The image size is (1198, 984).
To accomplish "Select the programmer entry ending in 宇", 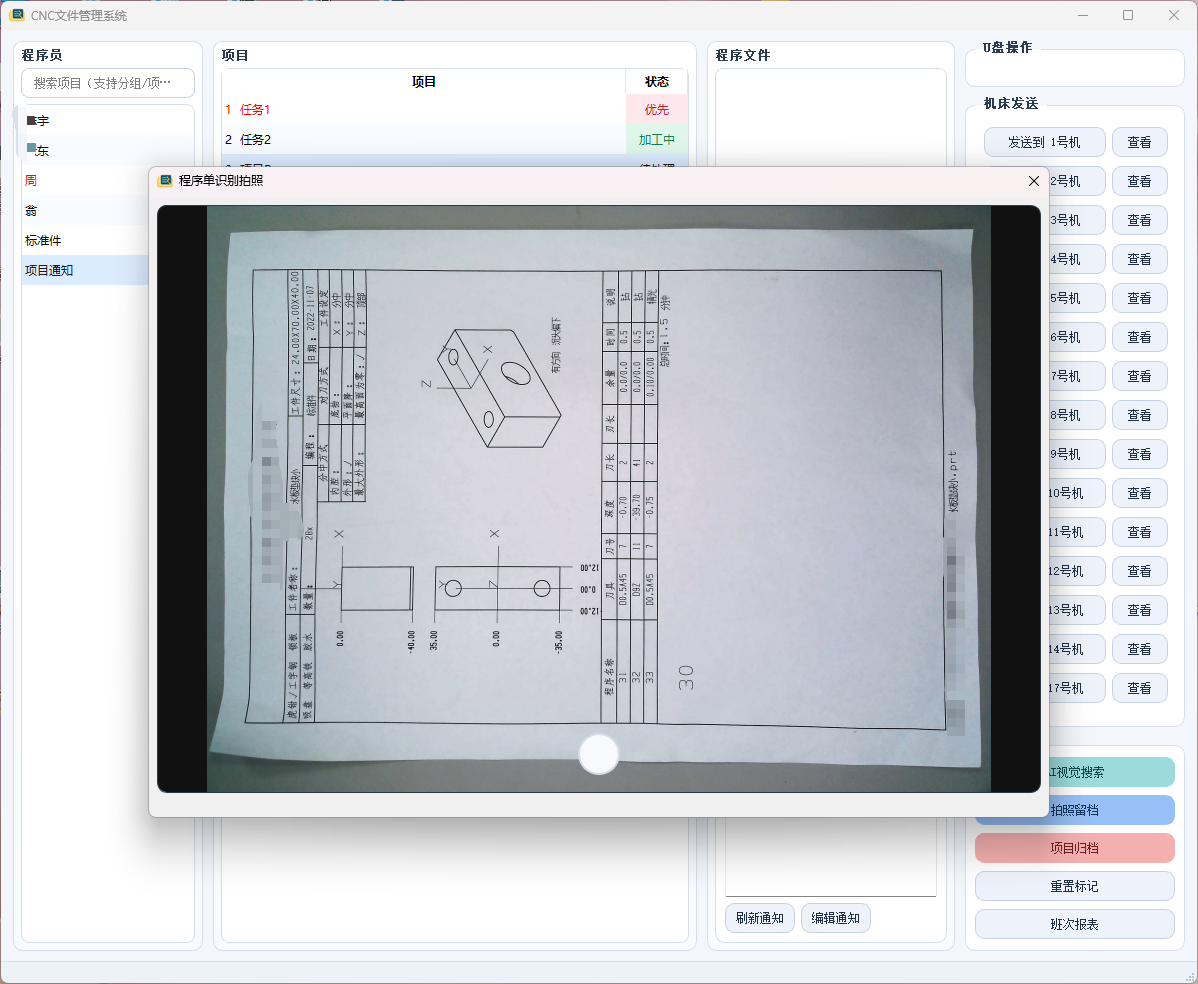I will tap(108, 121).
